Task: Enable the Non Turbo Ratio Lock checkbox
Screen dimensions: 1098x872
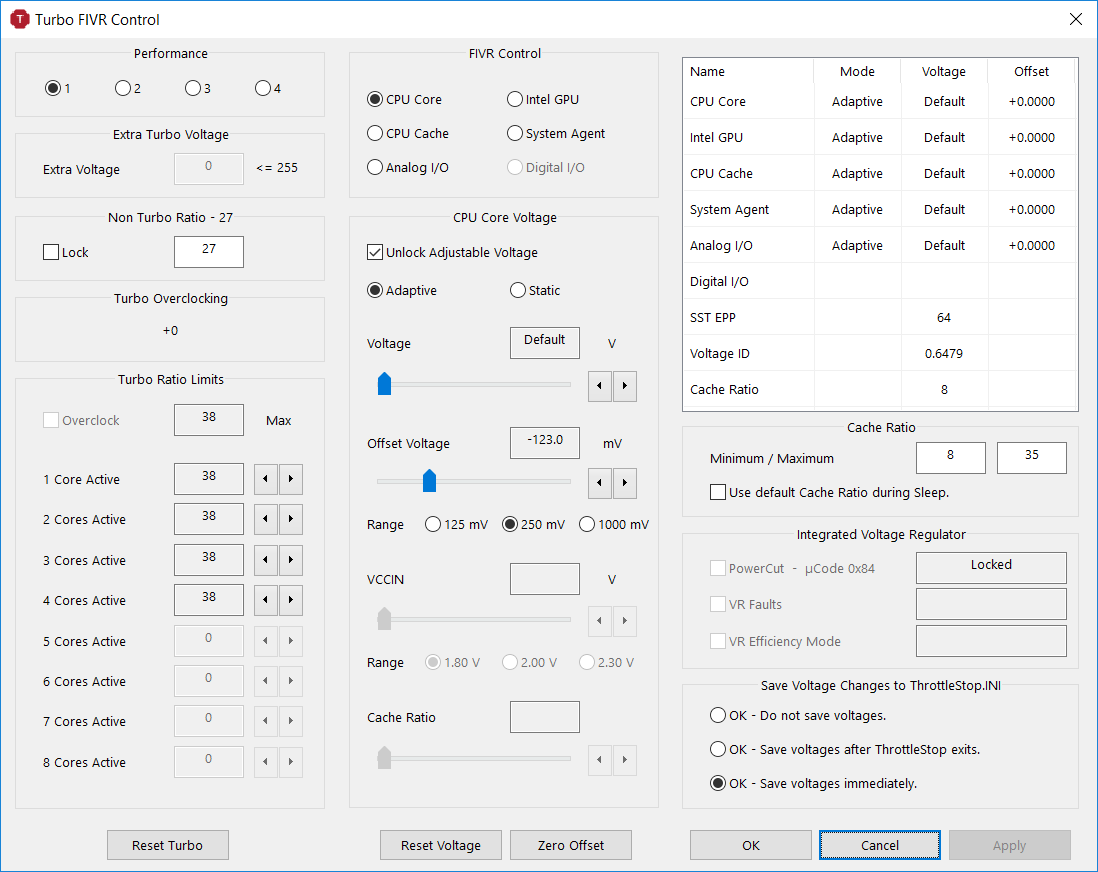Action: (x=51, y=253)
